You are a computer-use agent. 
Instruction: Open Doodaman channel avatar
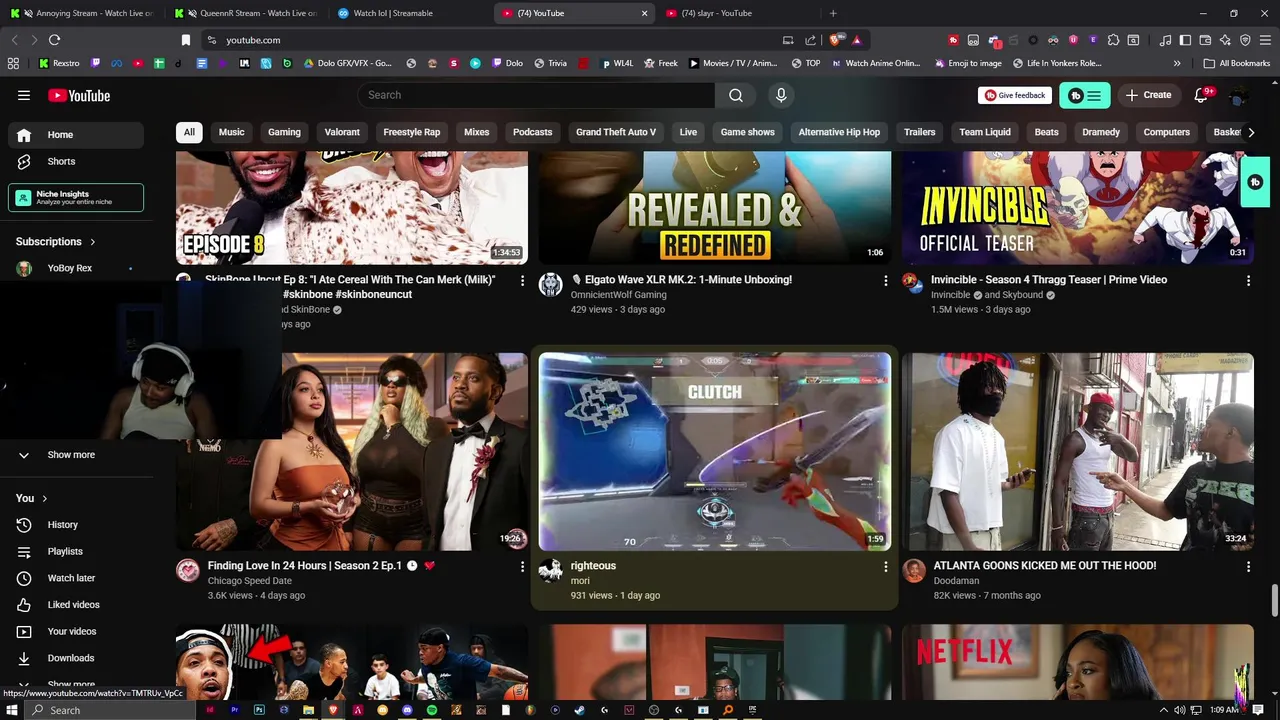pyautogui.click(x=914, y=570)
